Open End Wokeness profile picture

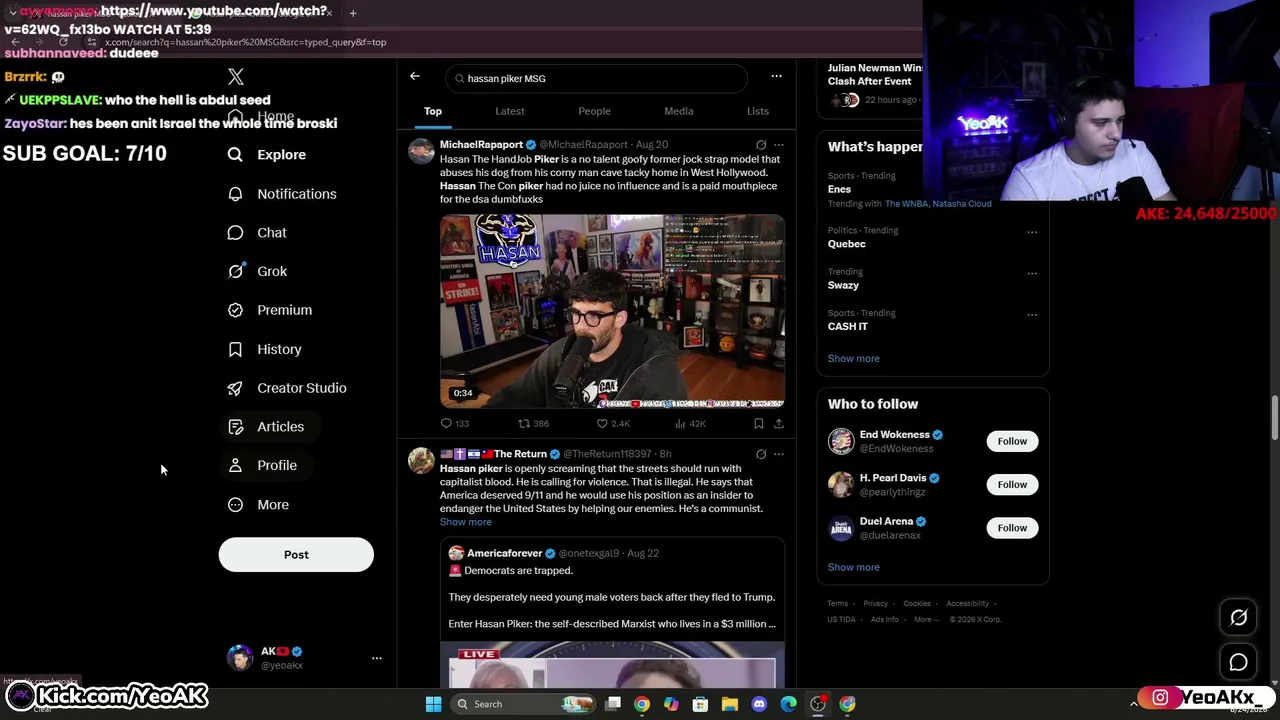841,441
